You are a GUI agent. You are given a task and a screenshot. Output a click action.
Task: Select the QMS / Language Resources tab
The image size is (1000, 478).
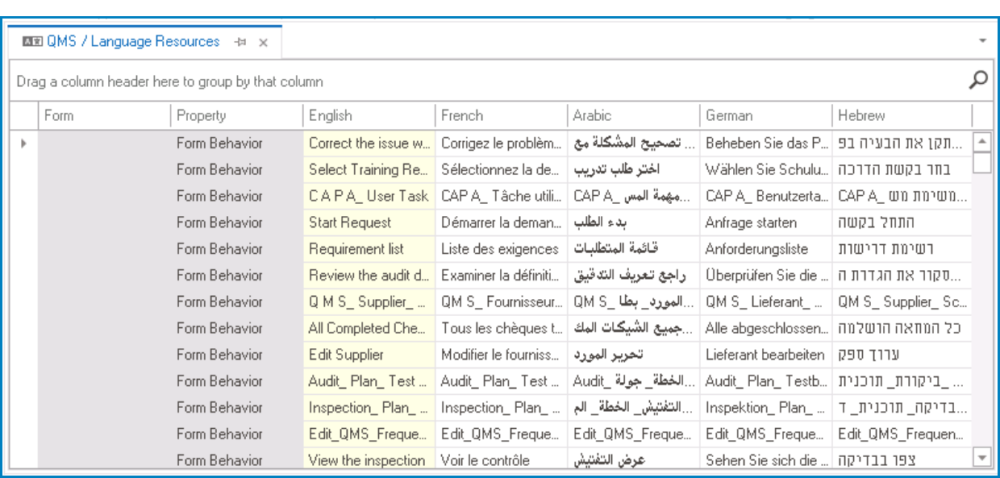(x=133, y=42)
